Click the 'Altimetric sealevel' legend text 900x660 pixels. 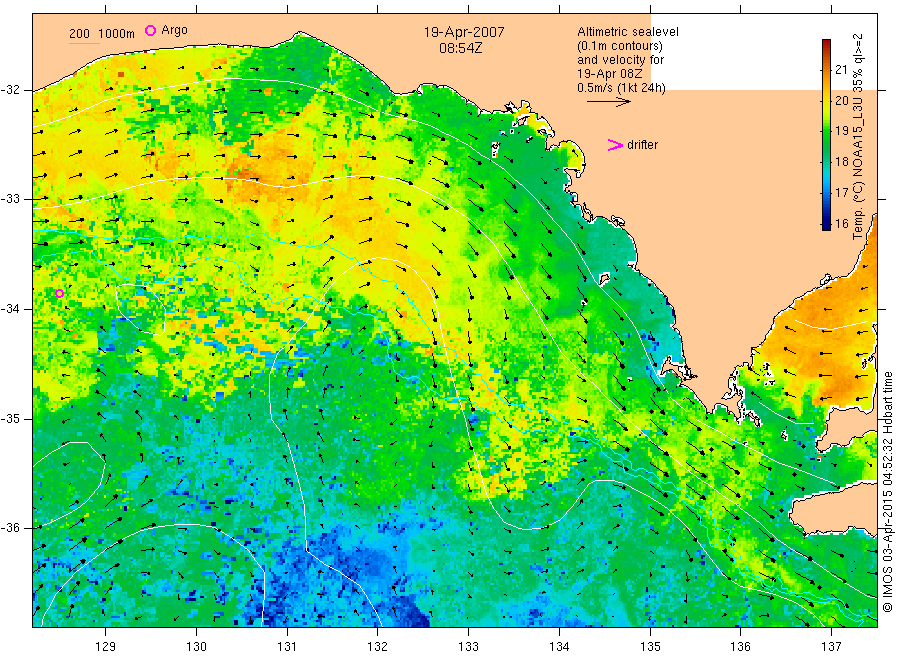(628, 32)
